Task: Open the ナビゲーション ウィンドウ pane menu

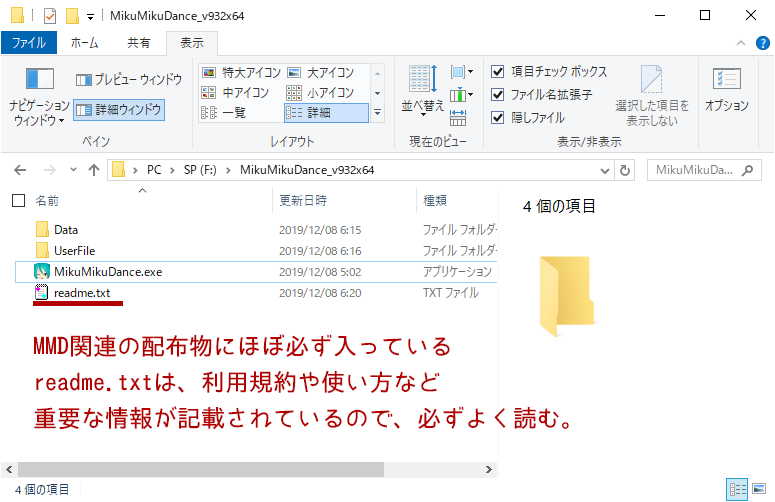Action: [39, 97]
